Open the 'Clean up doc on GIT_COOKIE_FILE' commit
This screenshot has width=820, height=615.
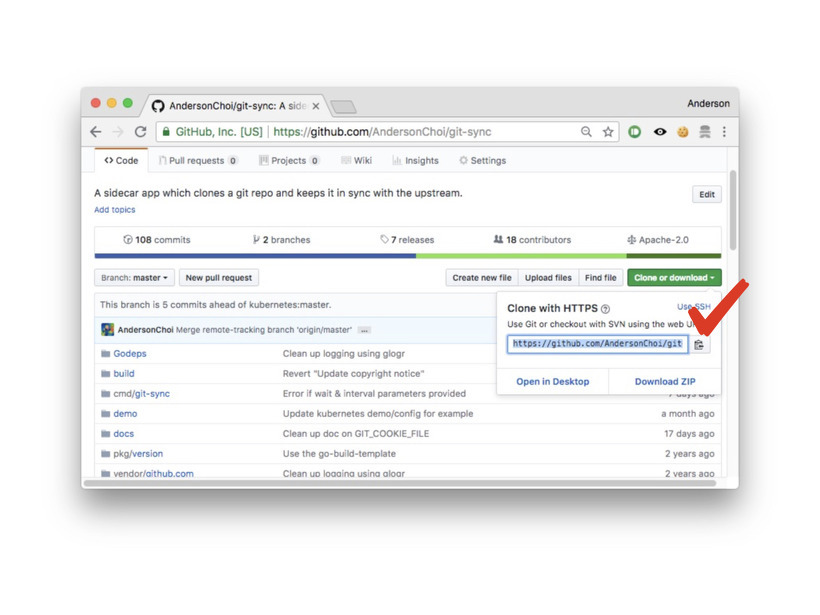356,434
